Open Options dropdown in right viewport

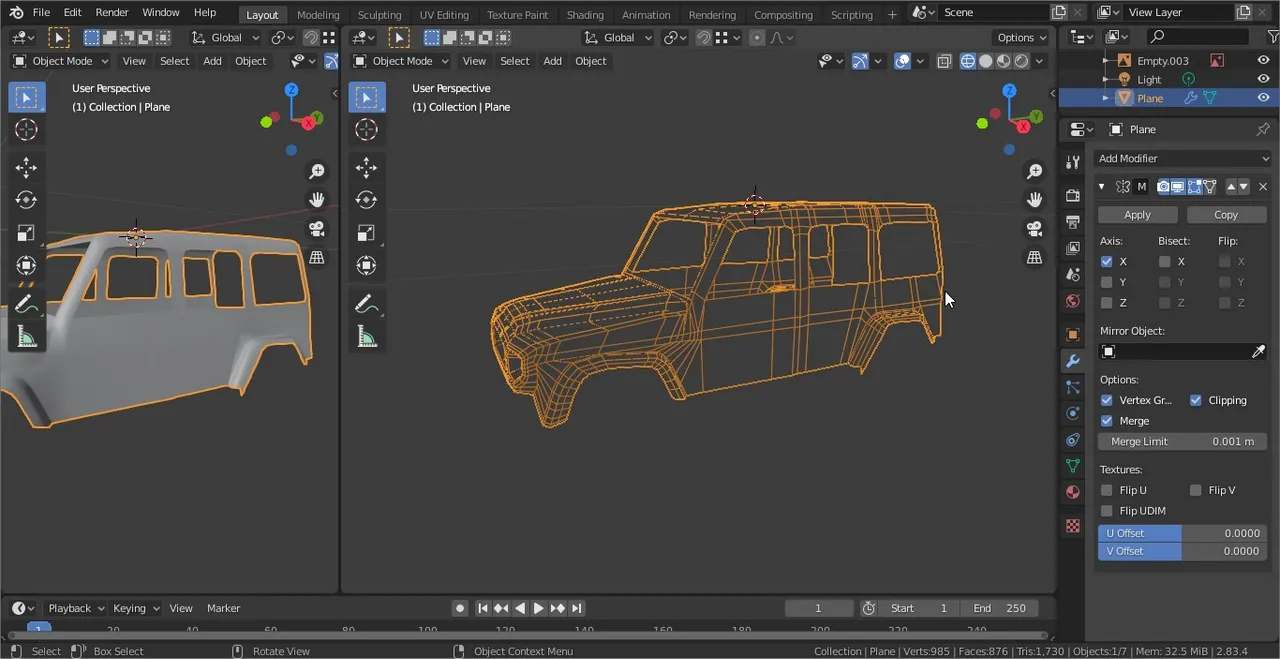[1021, 37]
